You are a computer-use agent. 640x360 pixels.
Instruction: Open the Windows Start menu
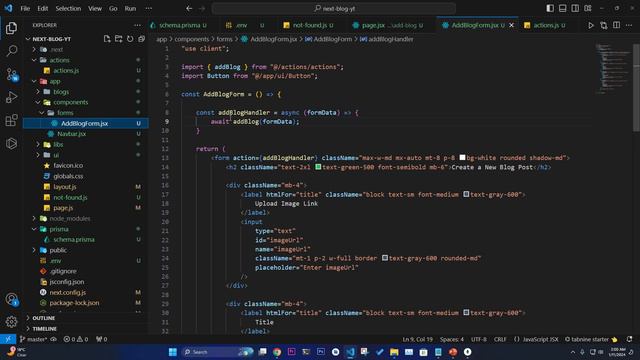[x=173, y=352]
